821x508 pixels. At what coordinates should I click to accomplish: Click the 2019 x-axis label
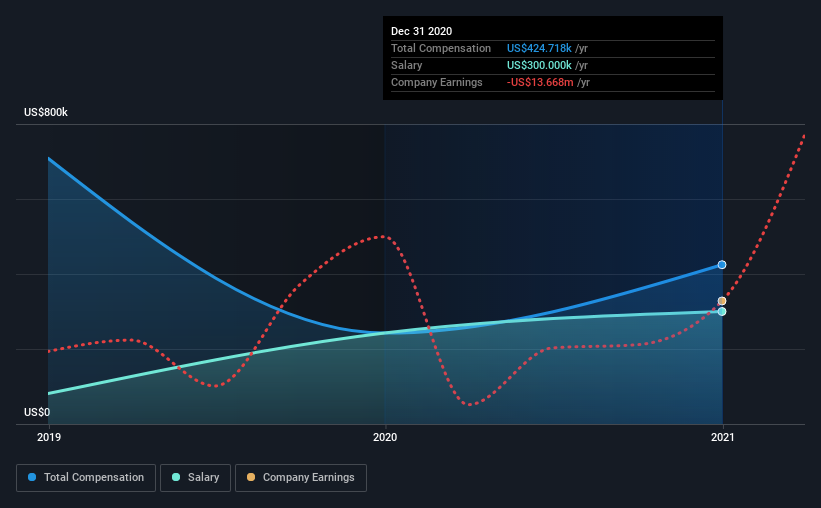(x=49, y=437)
